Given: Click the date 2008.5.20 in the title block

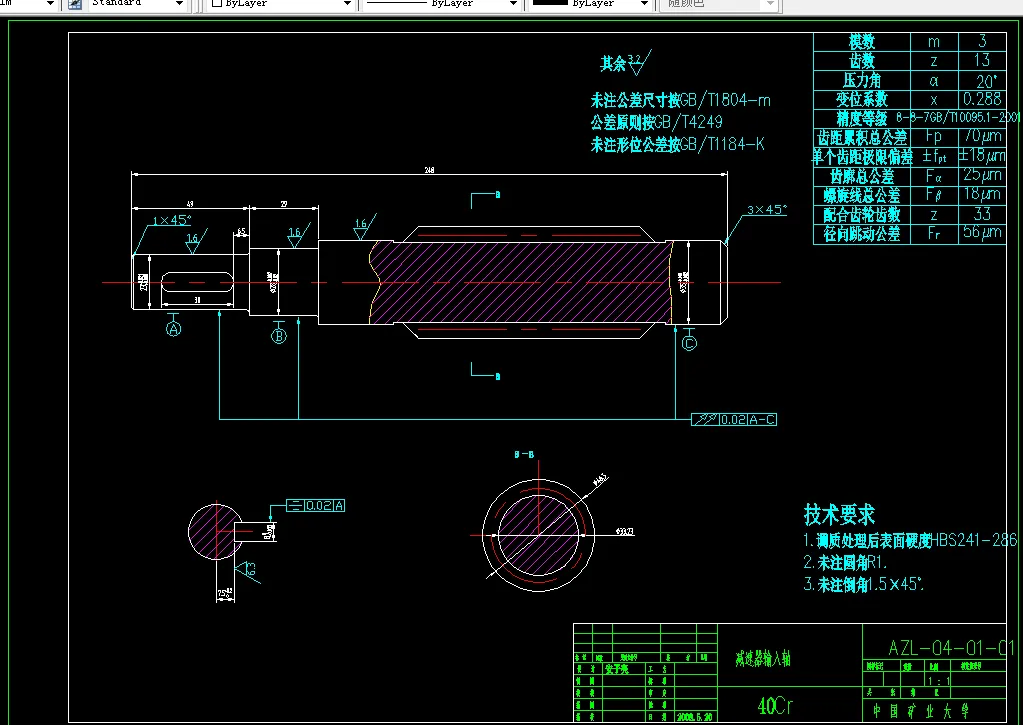Looking at the screenshot, I should tap(694, 716).
